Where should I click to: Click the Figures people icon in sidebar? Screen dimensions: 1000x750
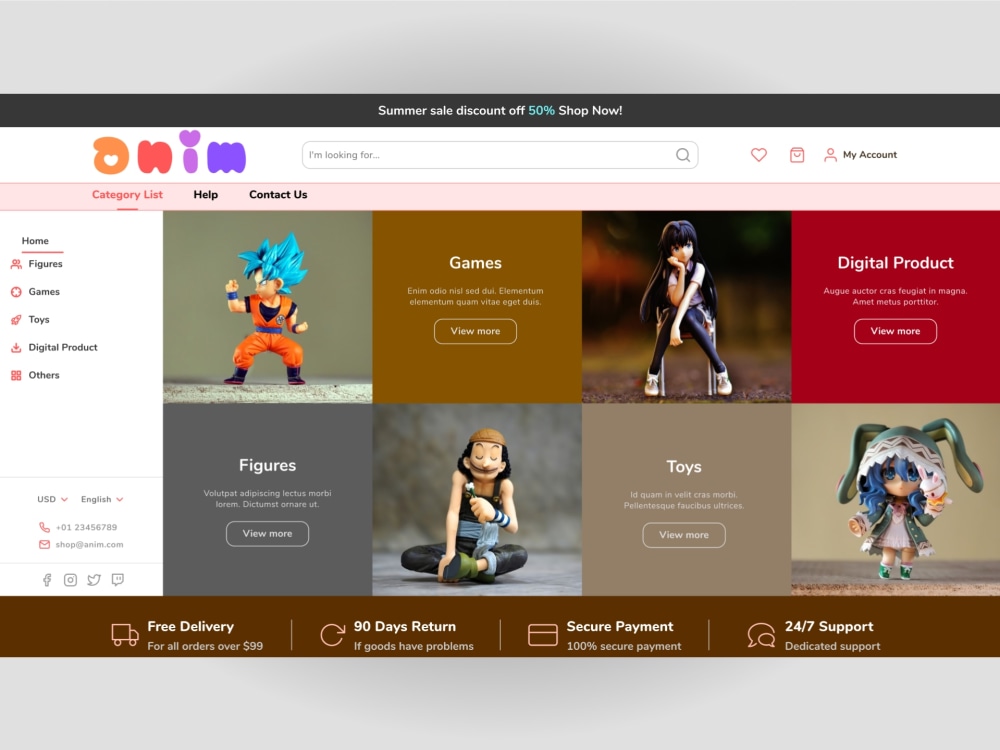click(x=16, y=264)
